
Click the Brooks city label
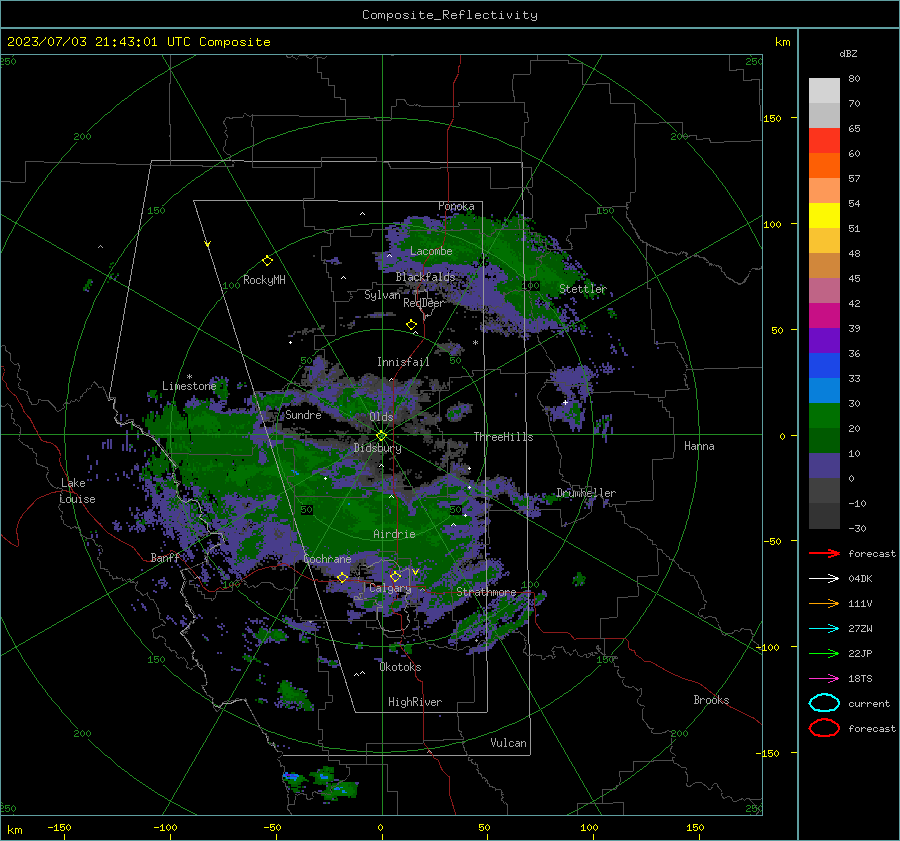click(x=711, y=700)
